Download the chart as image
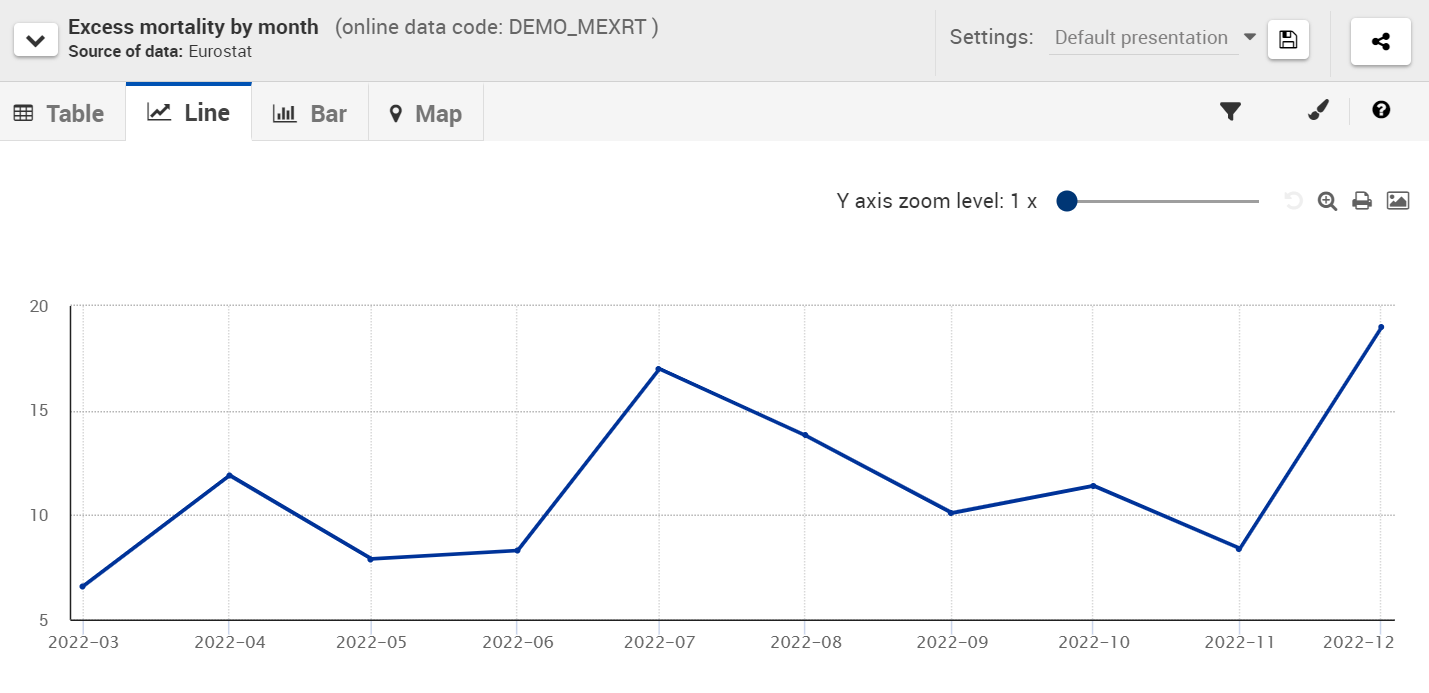The height and width of the screenshot is (693, 1429). (x=1397, y=201)
